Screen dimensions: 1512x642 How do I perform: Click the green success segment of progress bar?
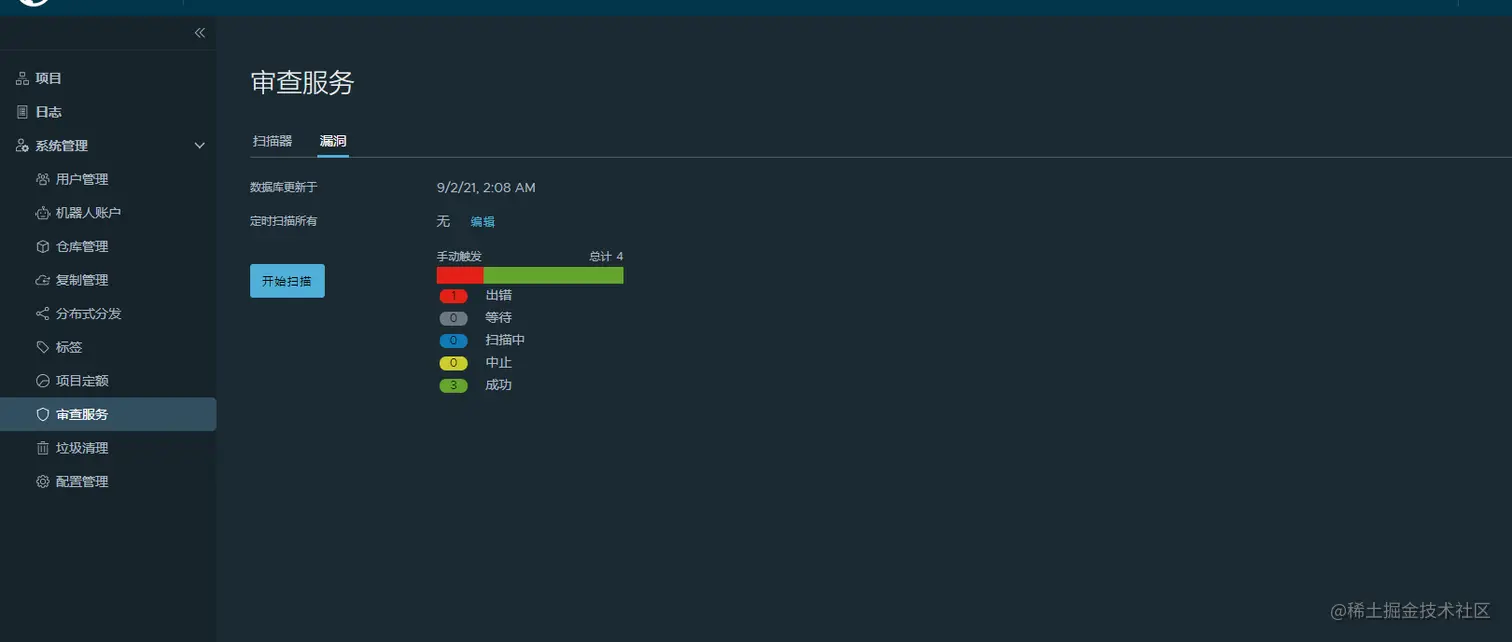tap(554, 275)
